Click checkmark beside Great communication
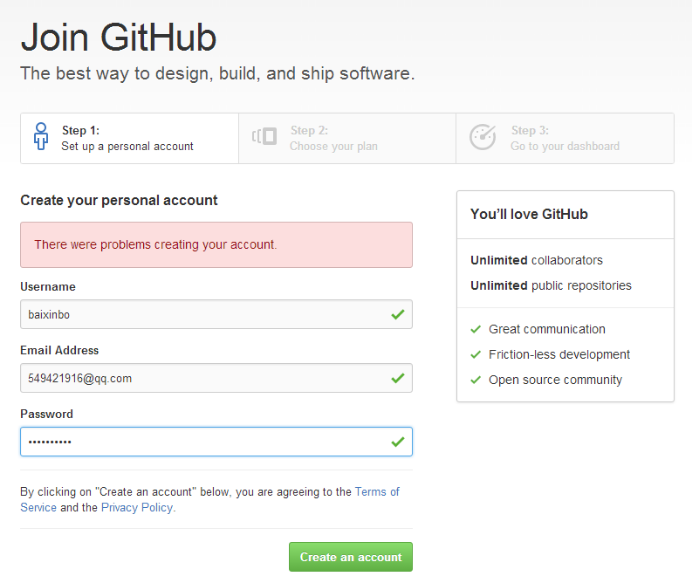This screenshot has height=575, width=692. click(x=475, y=329)
